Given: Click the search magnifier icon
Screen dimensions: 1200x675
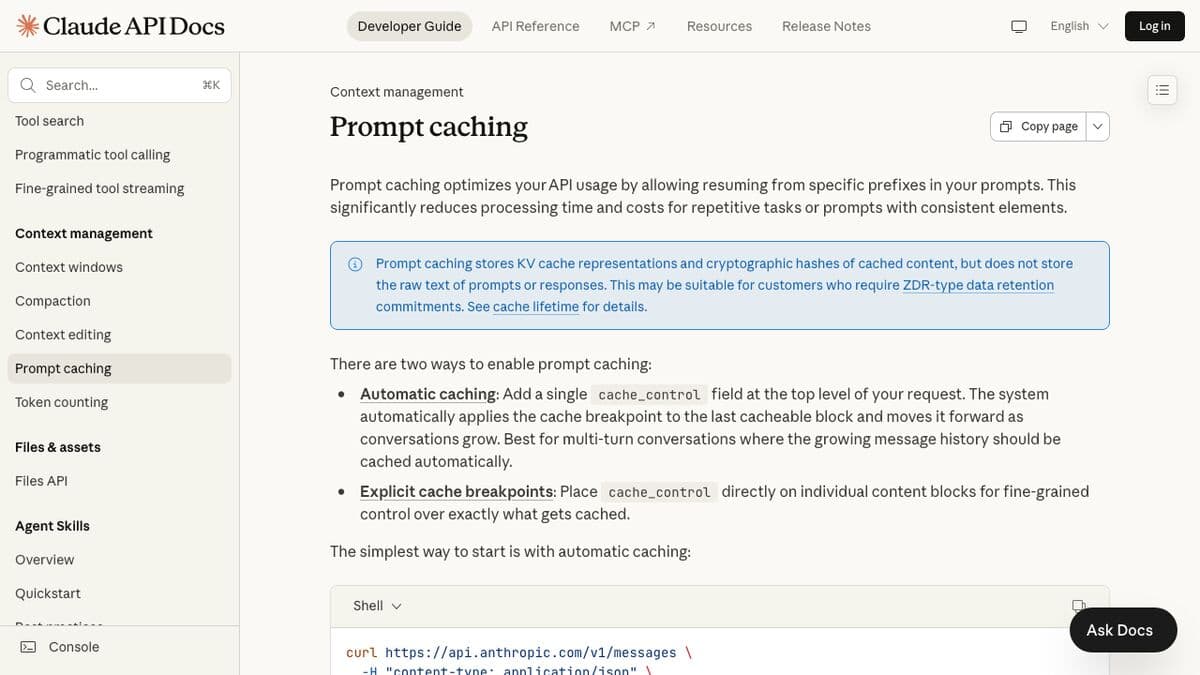Looking at the screenshot, I should tap(28, 84).
